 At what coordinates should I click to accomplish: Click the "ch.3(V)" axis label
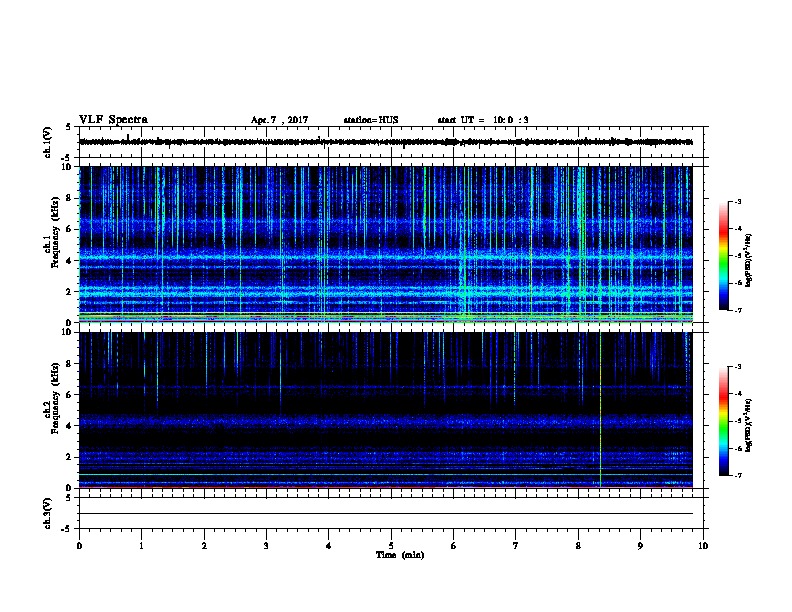(x=47, y=513)
